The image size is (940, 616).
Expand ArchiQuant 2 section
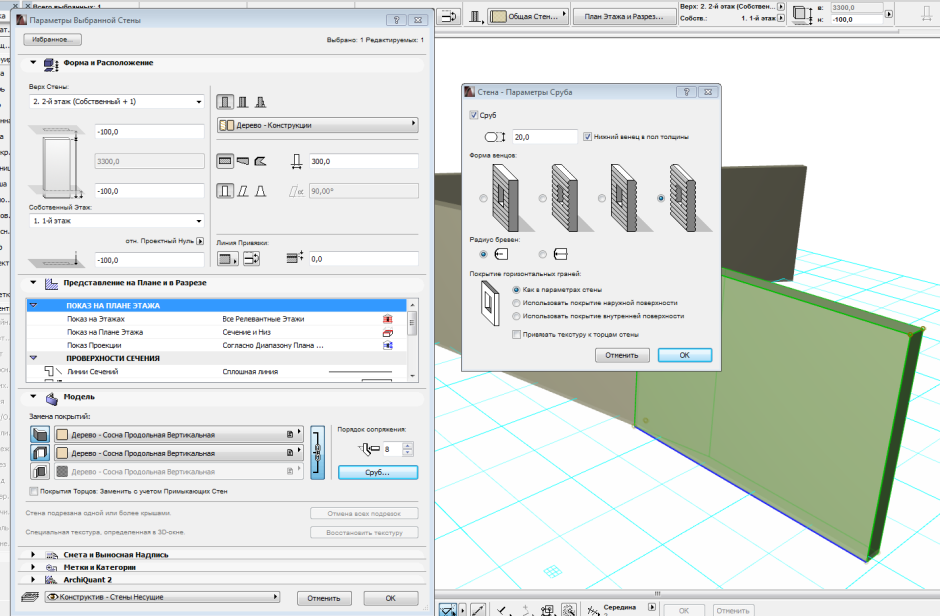(x=34, y=579)
